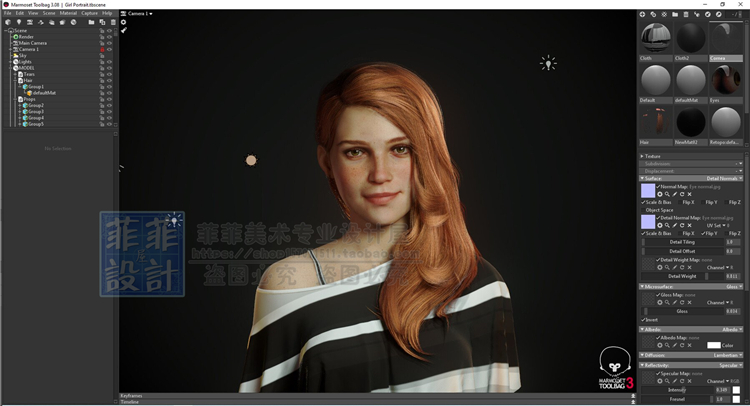Open Normal Map file picker gear icon
This screenshot has width=750, height=406.
[x=660, y=194]
